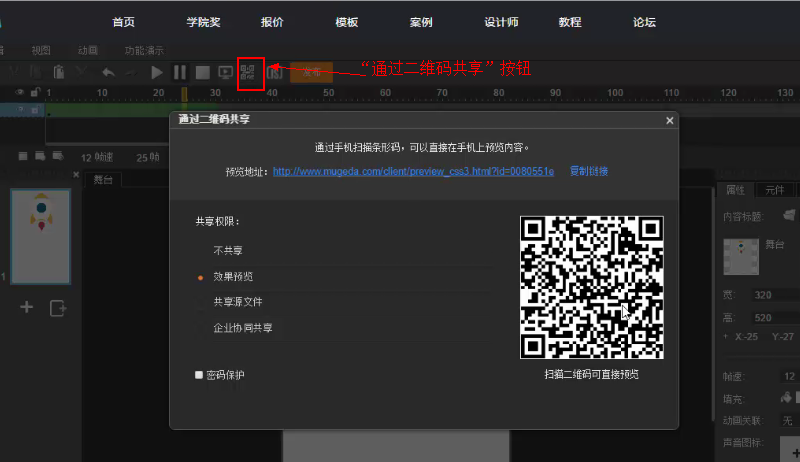Screen dimensions: 800x462
Task: Select the 不共享 sharing option
Action: pyautogui.click(x=228, y=250)
